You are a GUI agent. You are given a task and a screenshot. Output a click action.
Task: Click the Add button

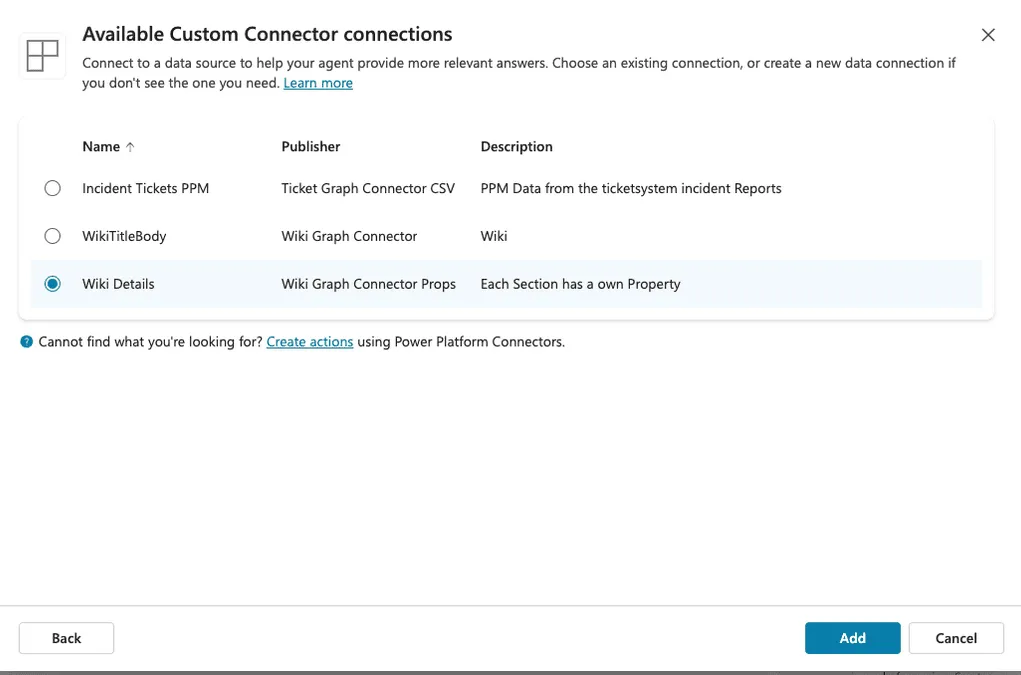coord(852,637)
